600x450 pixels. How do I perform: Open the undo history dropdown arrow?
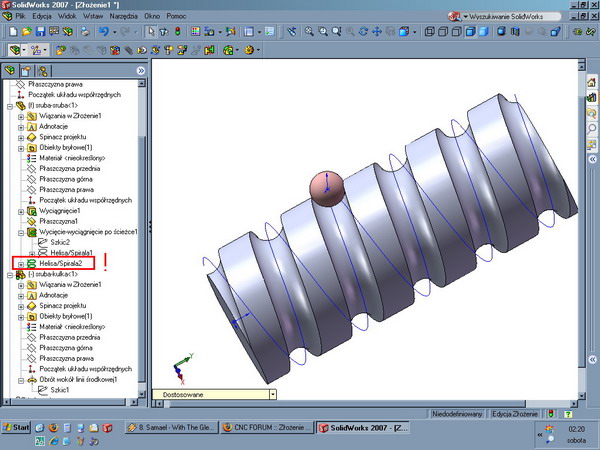(x=114, y=32)
